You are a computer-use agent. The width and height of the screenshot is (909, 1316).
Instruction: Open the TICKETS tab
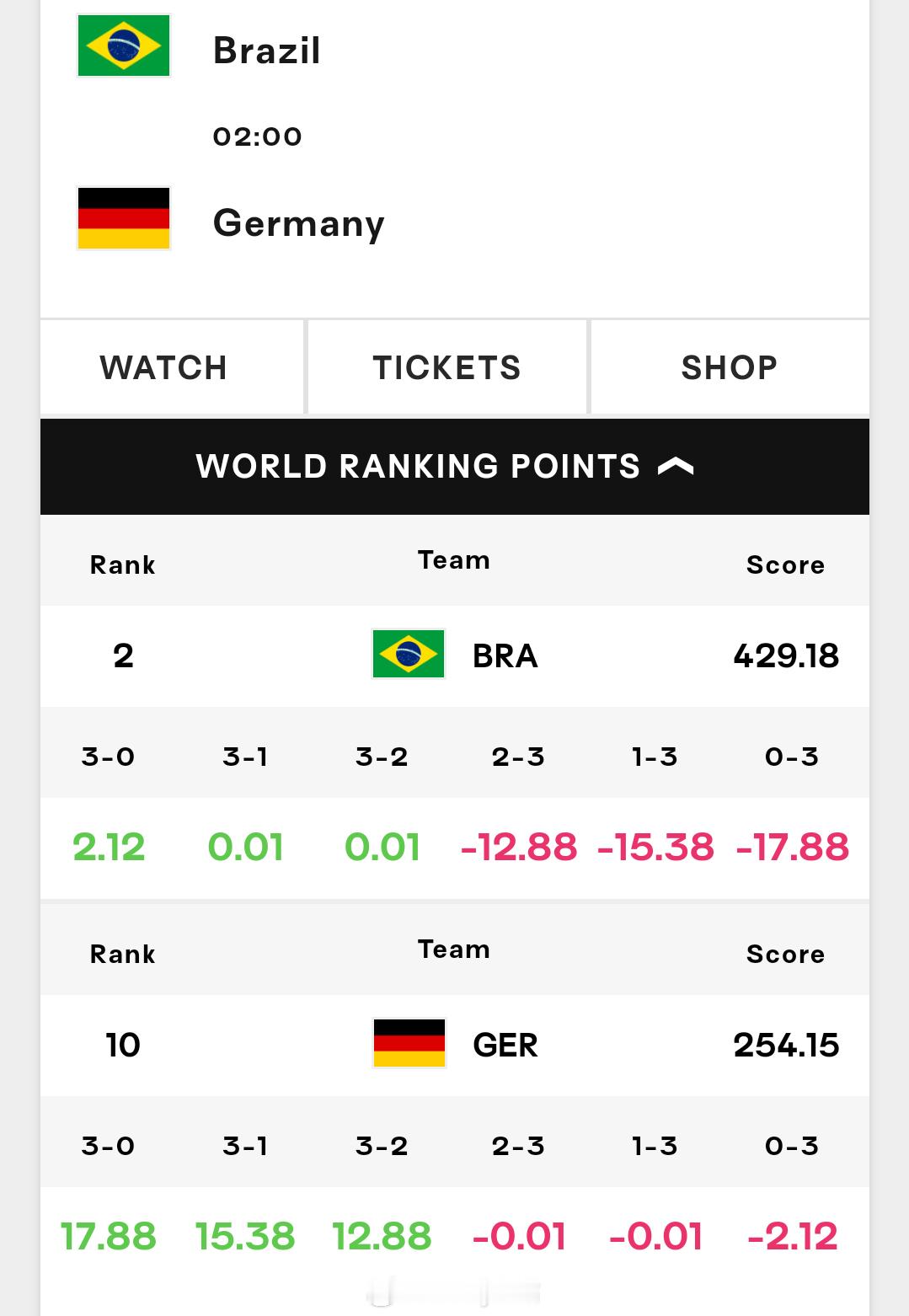tap(447, 367)
